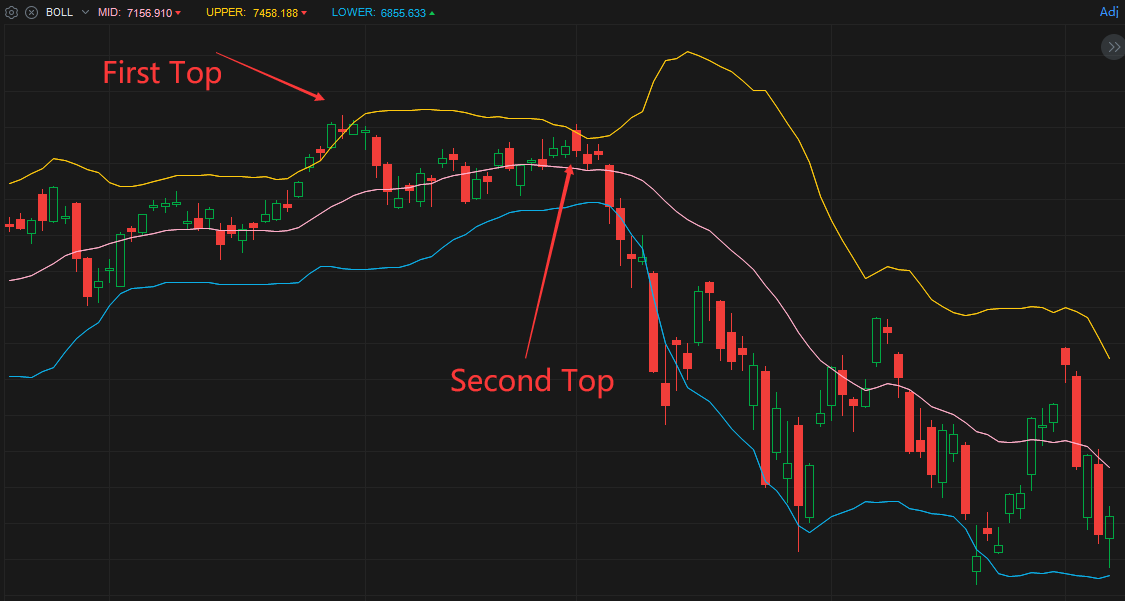Click the Adj link at top right
Screen dimensions: 1125x601
[x=1108, y=12]
